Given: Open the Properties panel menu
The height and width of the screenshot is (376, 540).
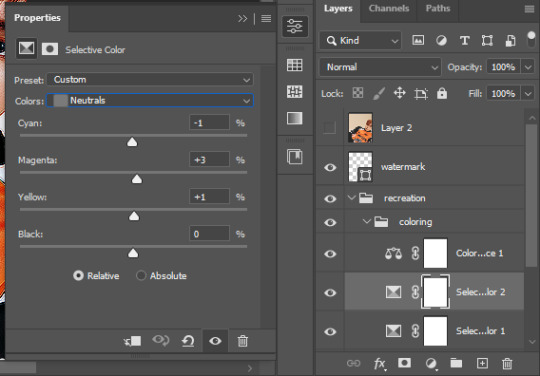Looking at the screenshot, I should pos(266,18).
